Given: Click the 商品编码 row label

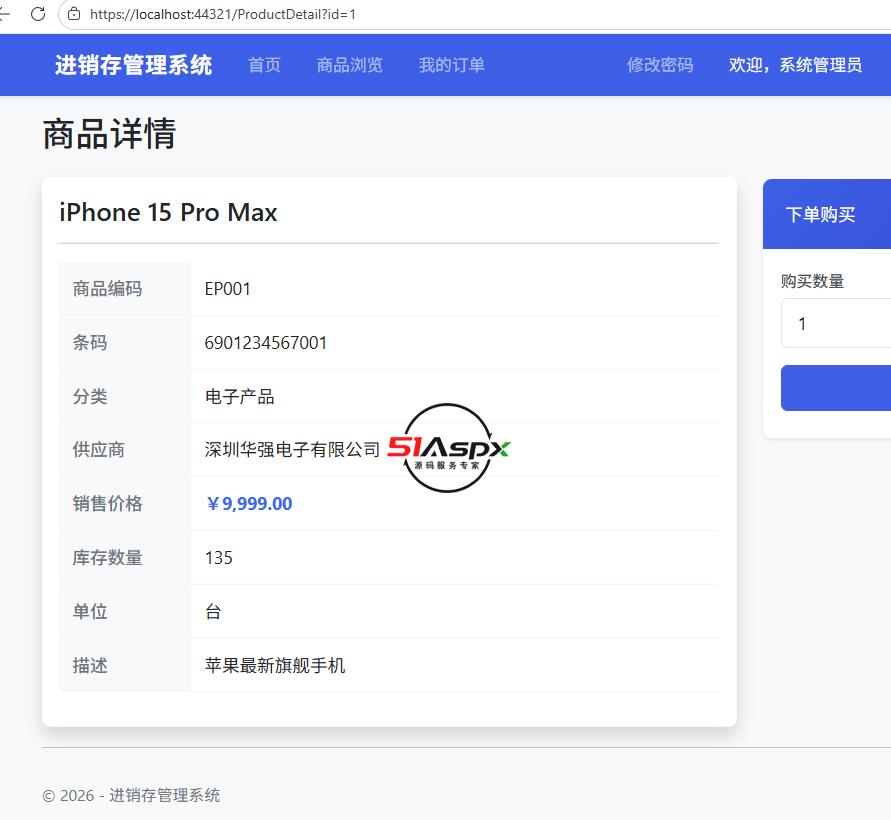Looking at the screenshot, I should coord(107,289).
